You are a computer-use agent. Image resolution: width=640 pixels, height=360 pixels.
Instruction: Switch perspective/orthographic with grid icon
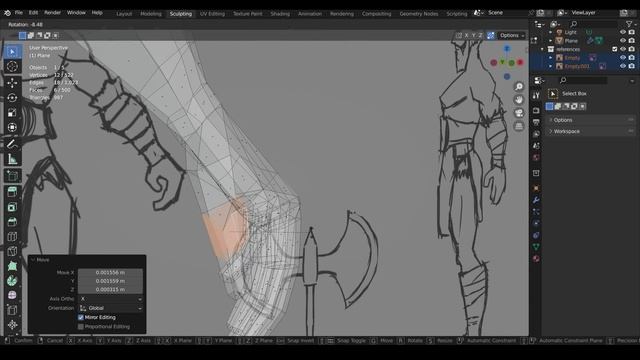pos(519,126)
